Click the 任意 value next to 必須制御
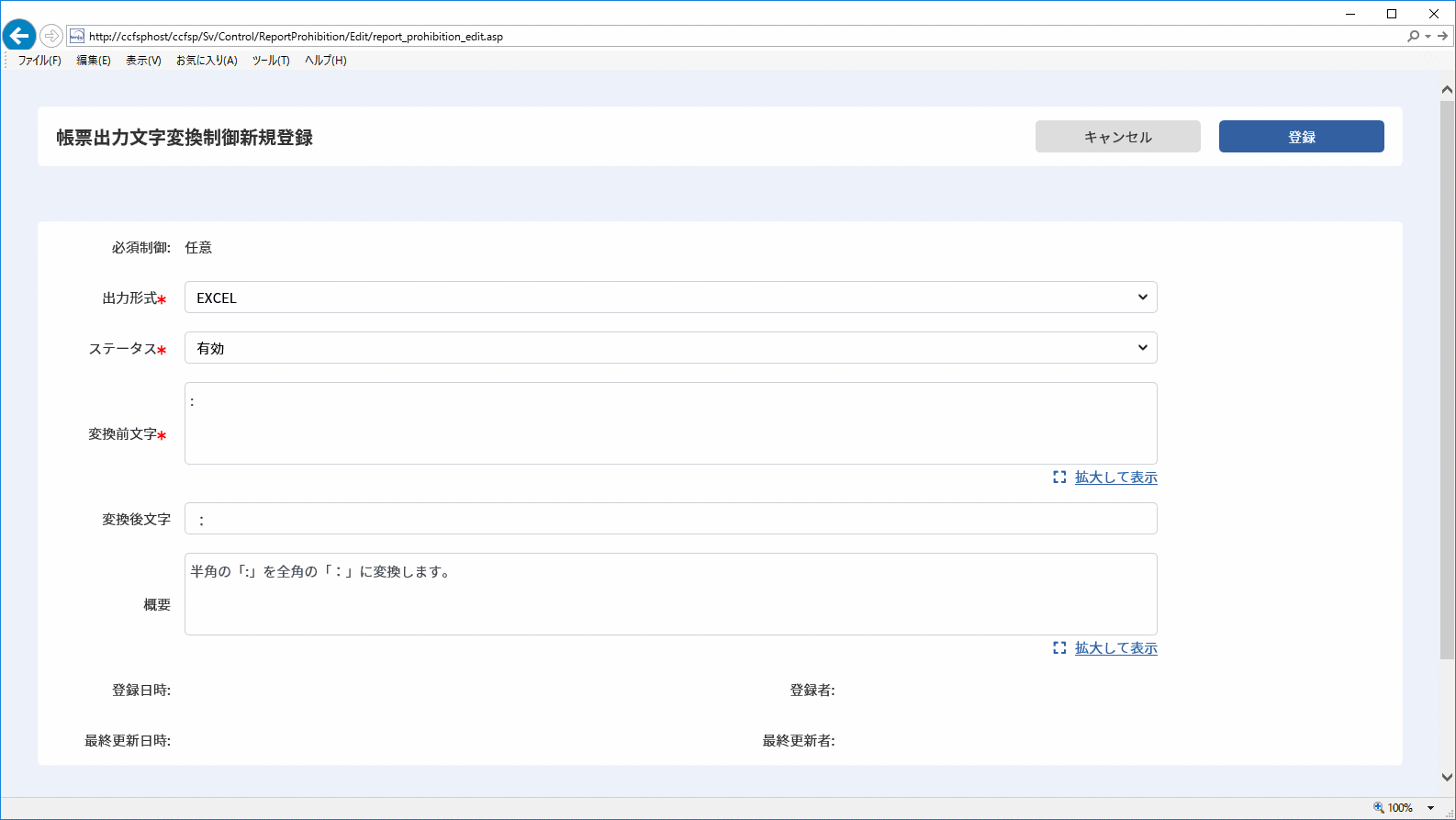1456x820 pixels. coord(198,248)
